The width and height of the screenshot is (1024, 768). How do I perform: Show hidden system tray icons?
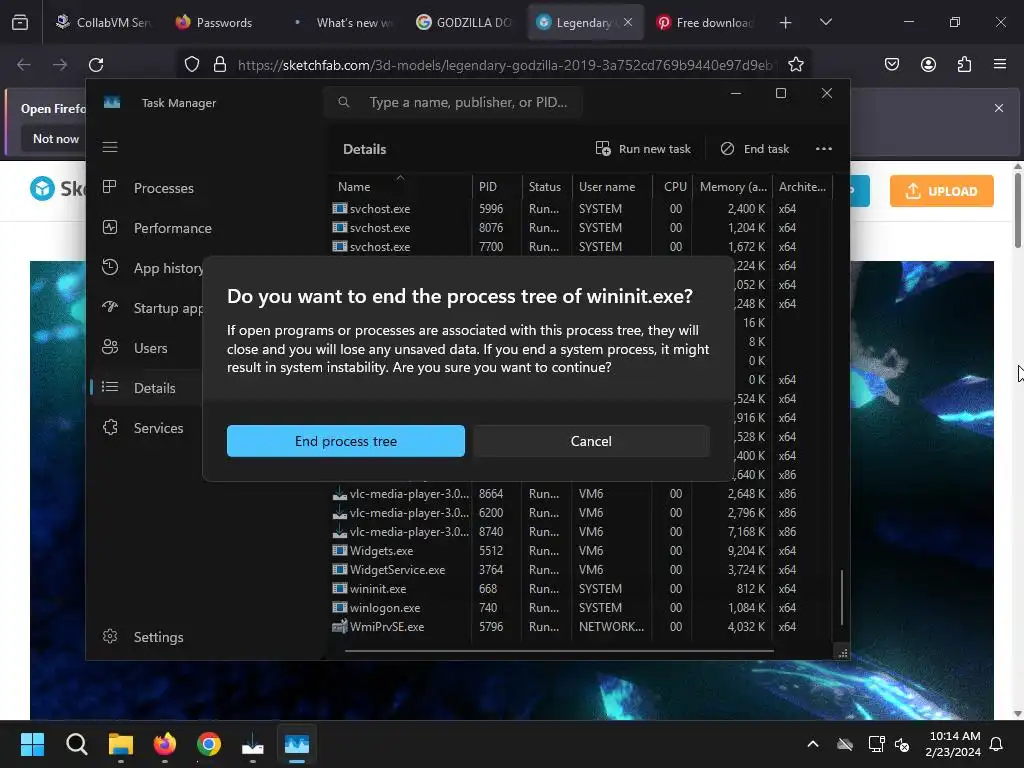pos(813,744)
